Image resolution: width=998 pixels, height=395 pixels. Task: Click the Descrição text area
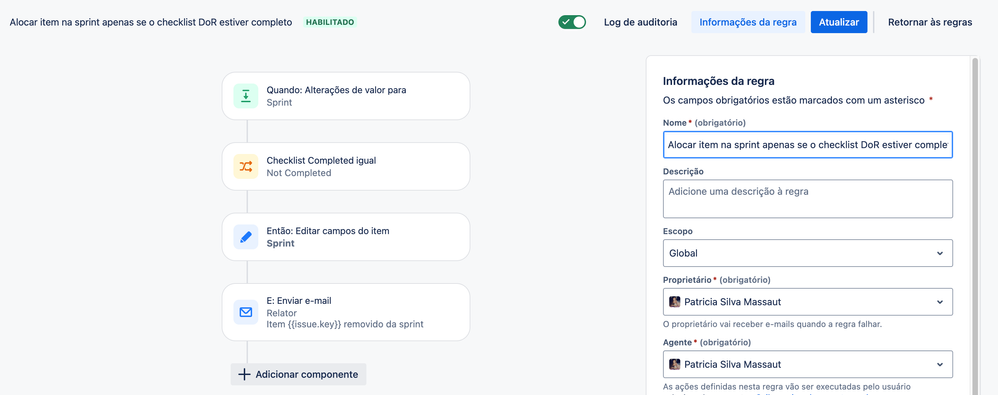[x=808, y=198]
